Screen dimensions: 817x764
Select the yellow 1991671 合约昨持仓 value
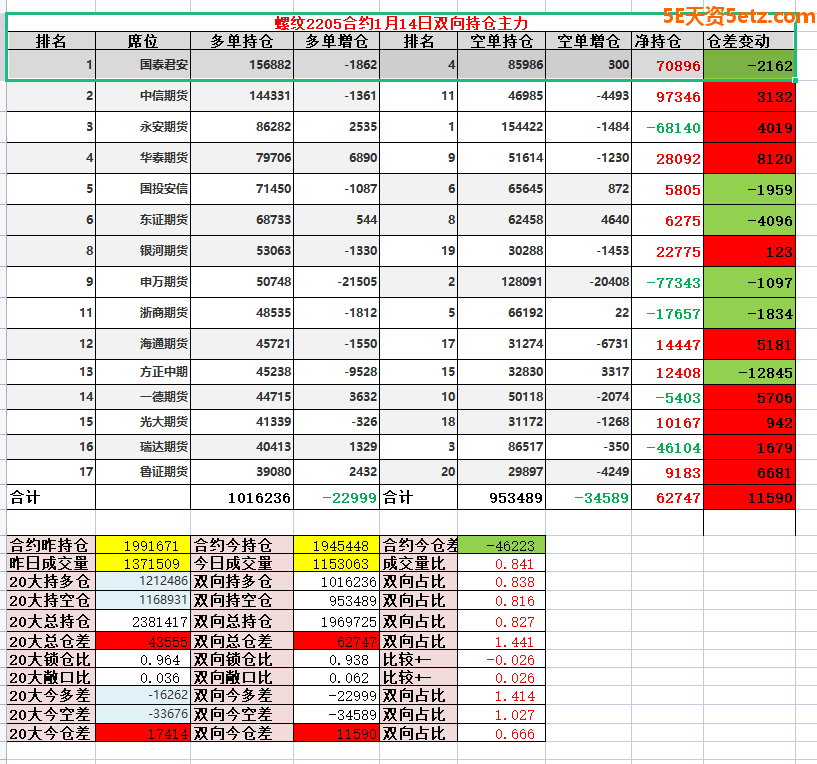pyautogui.click(x=151, y=546)
